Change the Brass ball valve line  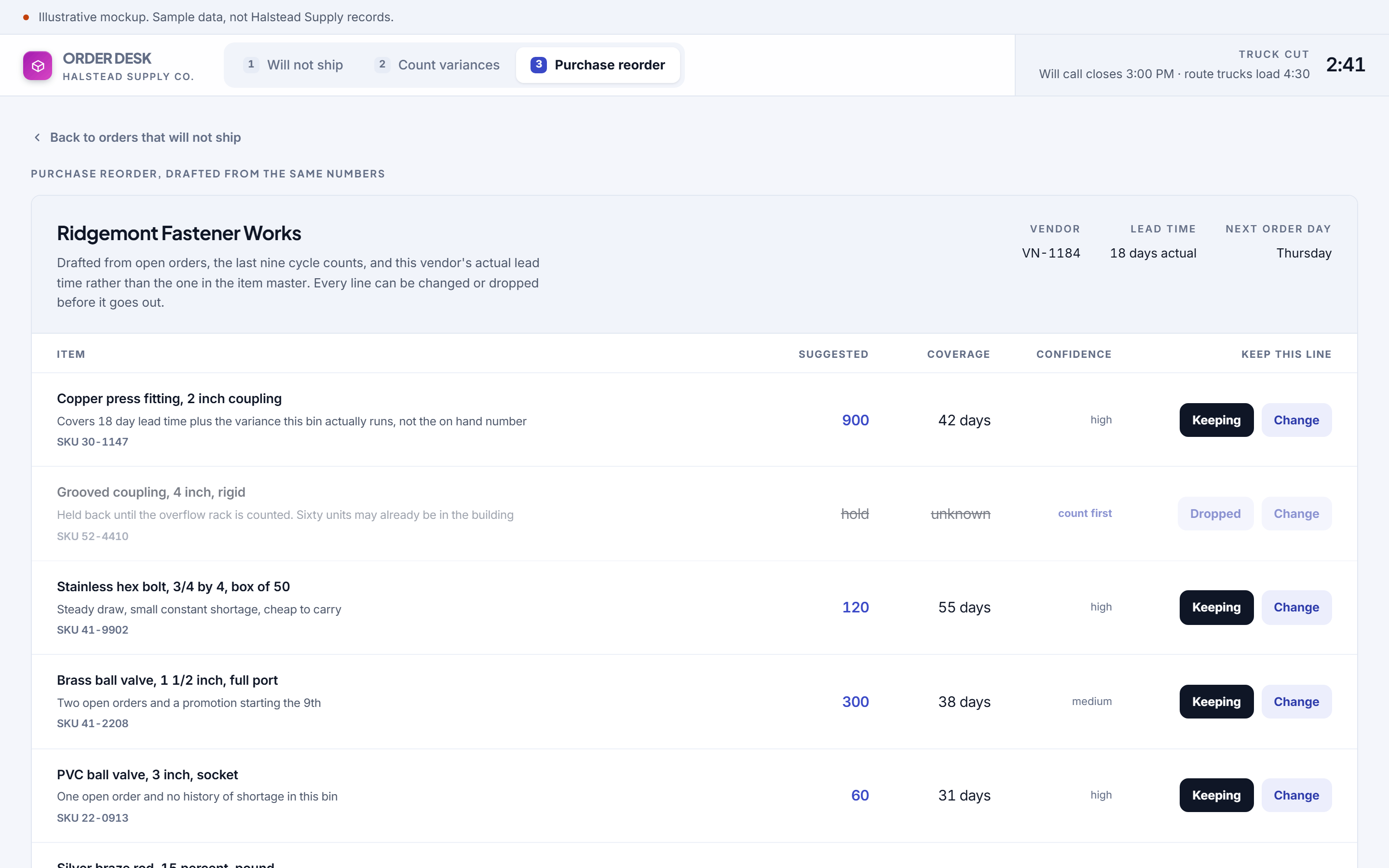1296,702
